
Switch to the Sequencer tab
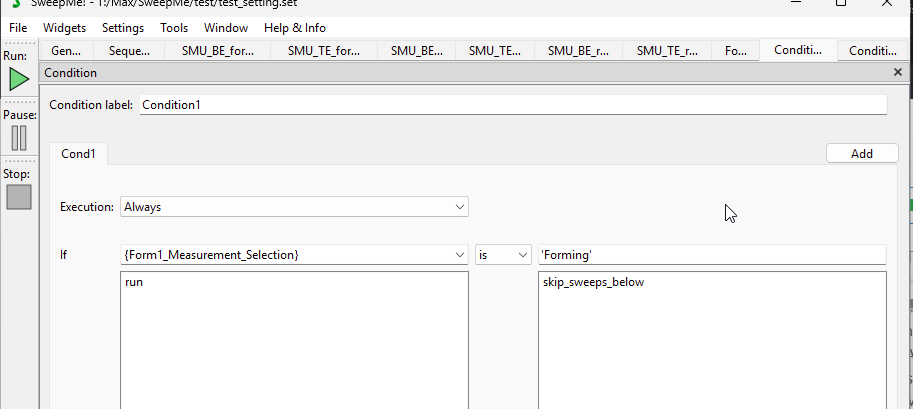pos(129,51)
